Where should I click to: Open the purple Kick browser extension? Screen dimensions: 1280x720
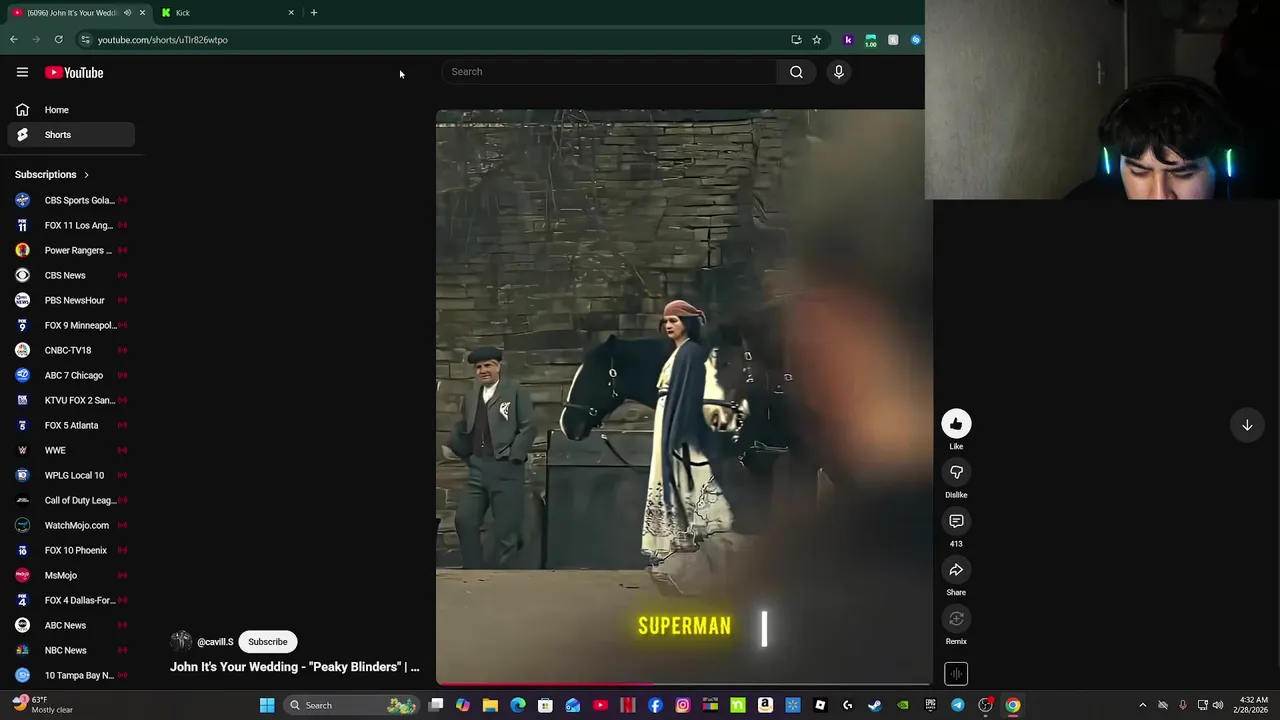pos(849,40)
